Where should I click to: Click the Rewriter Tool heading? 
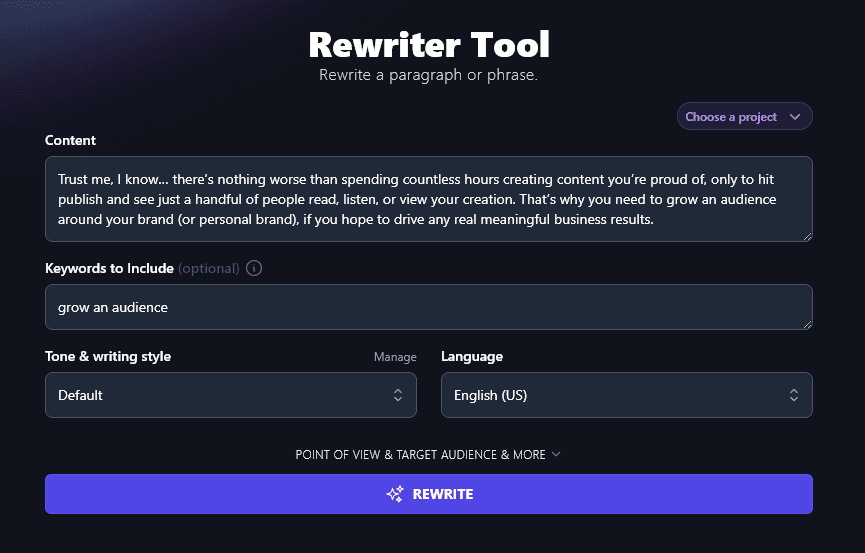(429, 45)
